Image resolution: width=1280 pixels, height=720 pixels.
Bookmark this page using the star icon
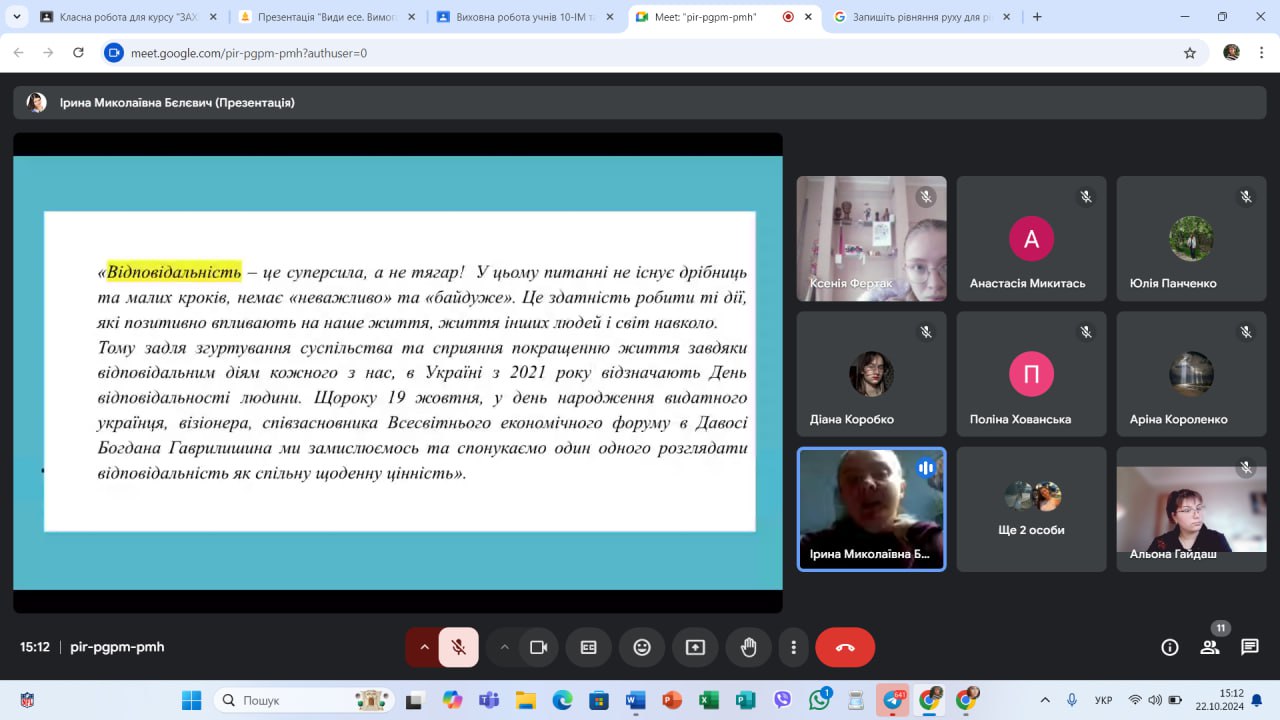1190,53
